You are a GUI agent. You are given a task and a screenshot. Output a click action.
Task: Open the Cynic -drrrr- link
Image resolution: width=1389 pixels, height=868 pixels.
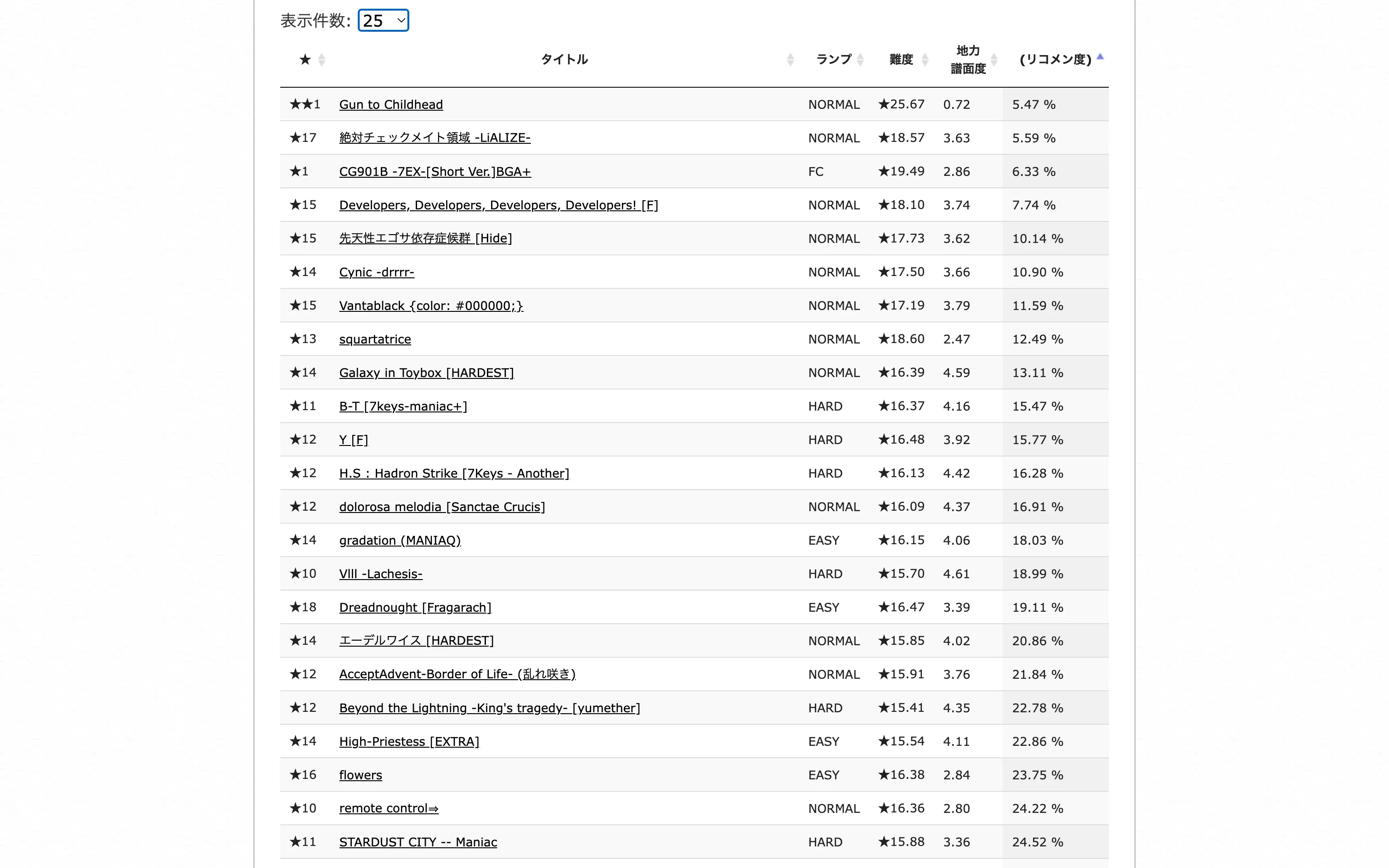point(377,272)
